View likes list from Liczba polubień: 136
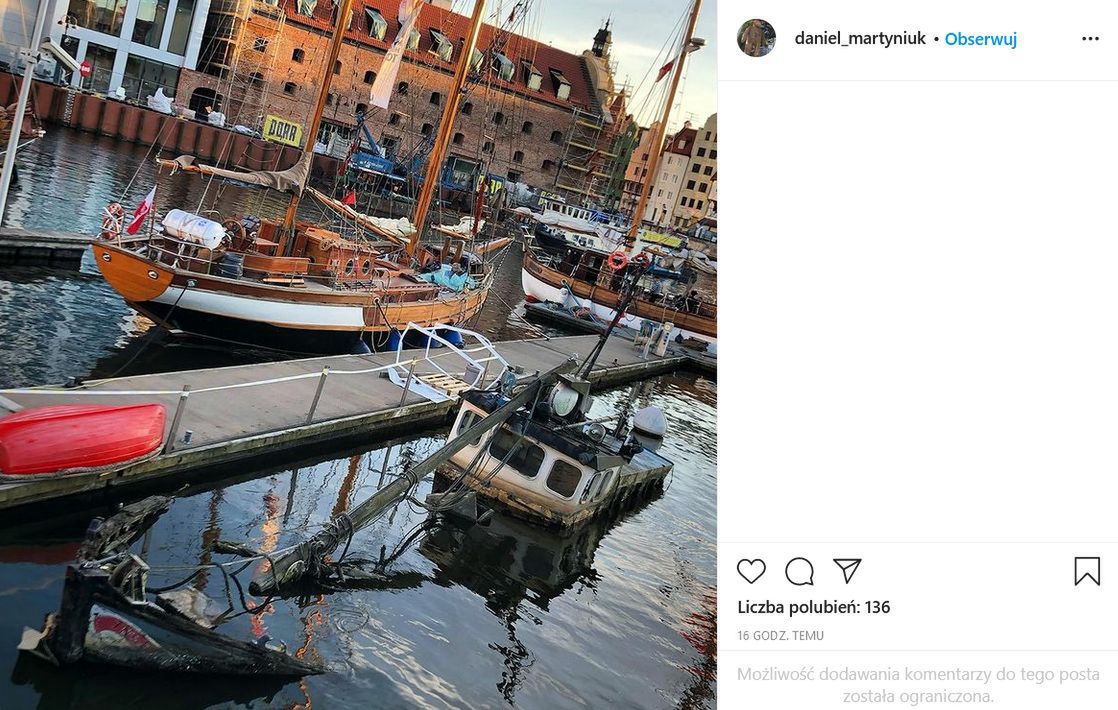1118x710 pixels. (x=813, y=607)
